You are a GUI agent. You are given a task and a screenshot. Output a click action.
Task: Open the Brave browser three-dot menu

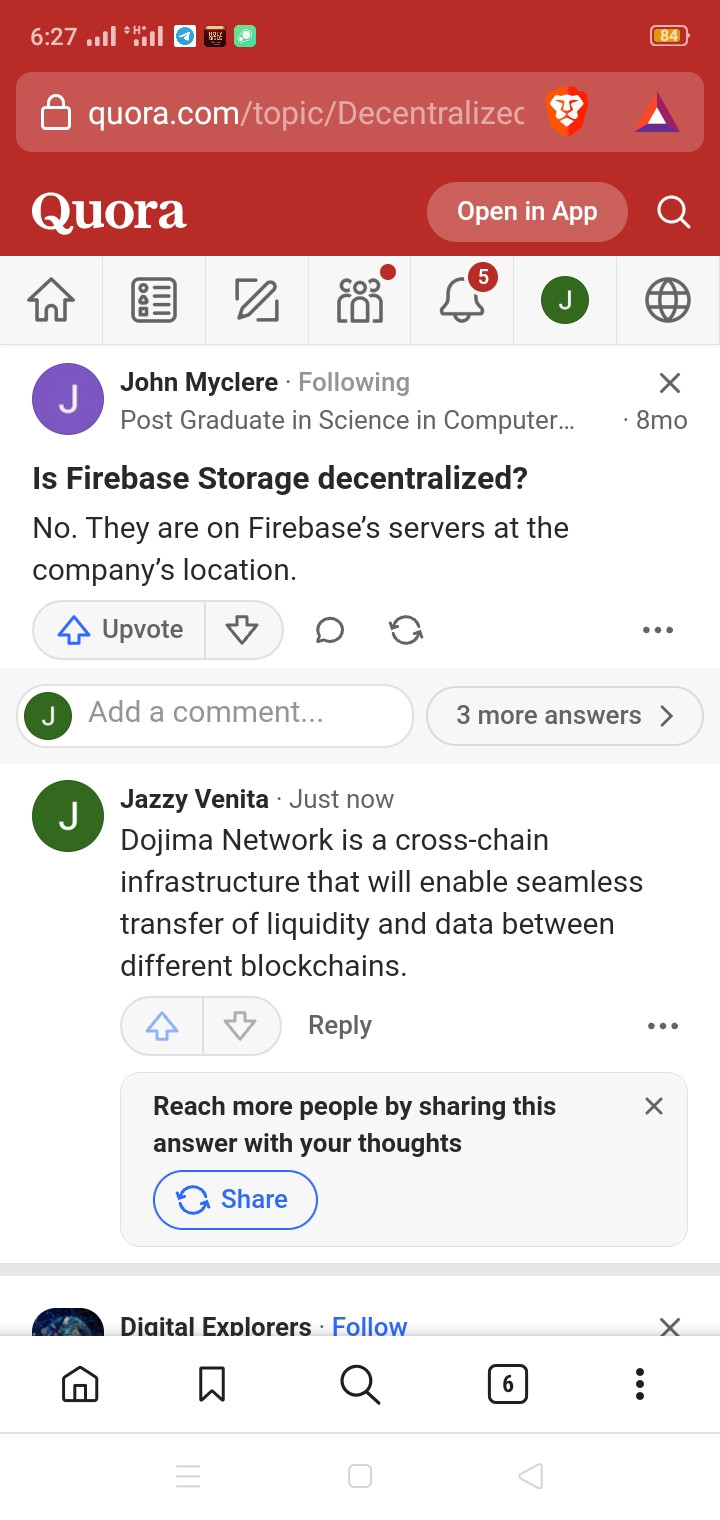pos(640,1384)
